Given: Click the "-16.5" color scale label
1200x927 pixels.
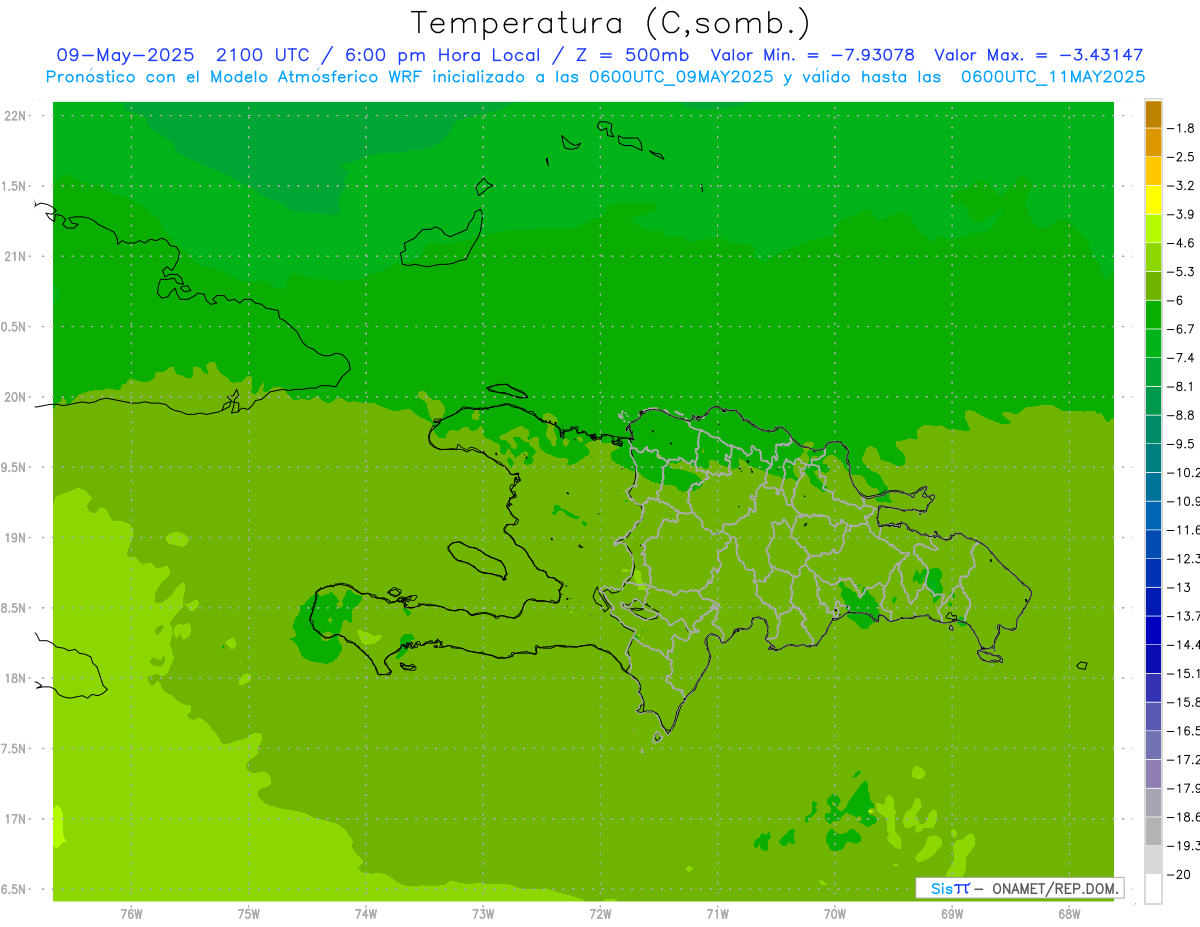Looking at the screenshot, I should point(1183,731).
